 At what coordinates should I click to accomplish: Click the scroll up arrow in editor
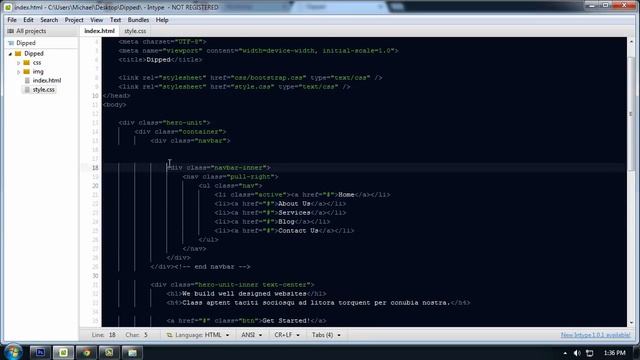coord(631,42)
